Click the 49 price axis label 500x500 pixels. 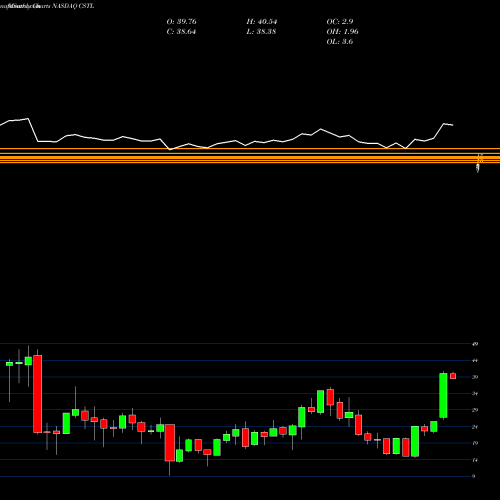pos(475,344)
